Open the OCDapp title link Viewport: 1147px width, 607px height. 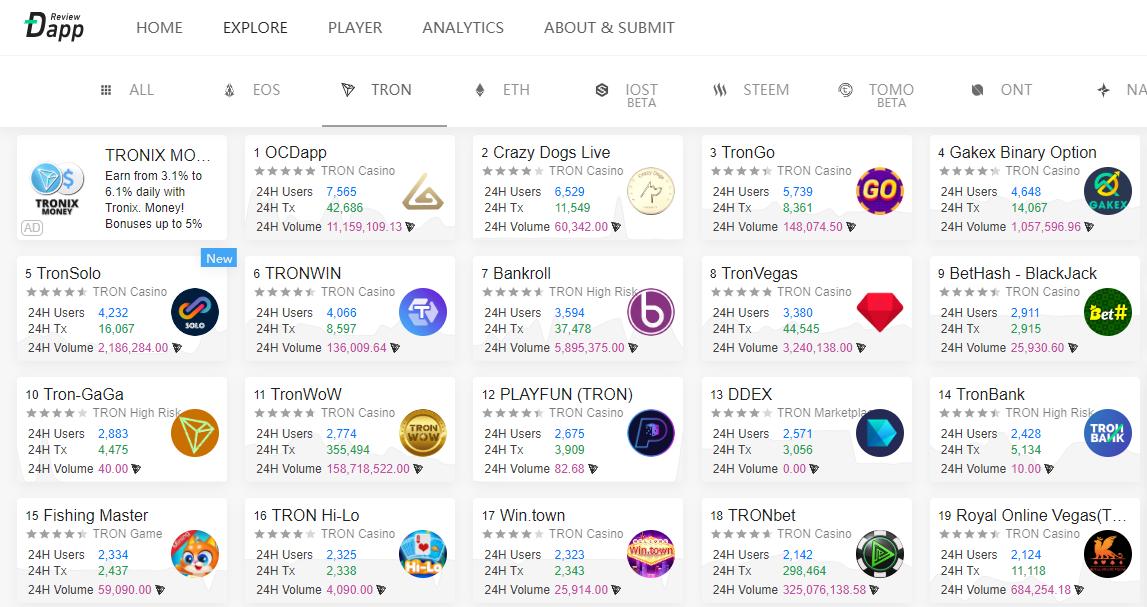tap(296, 152)
